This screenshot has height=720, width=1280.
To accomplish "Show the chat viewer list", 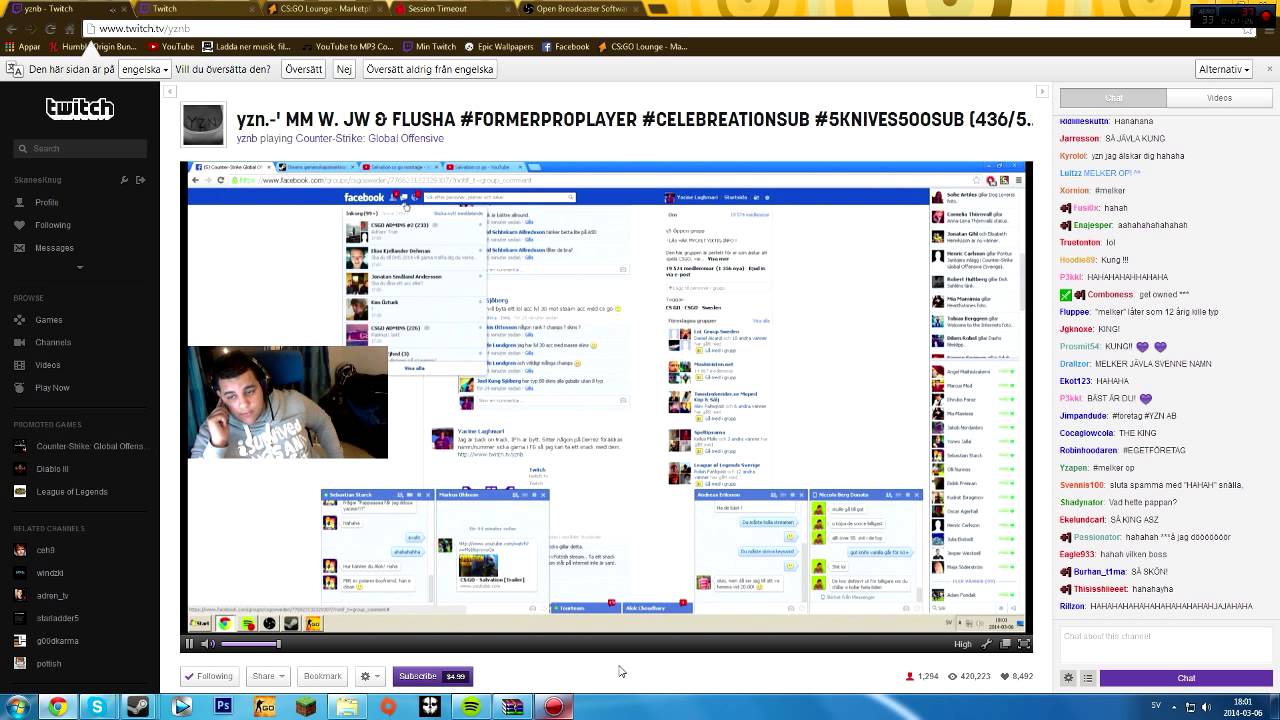I will (1088, 678).
